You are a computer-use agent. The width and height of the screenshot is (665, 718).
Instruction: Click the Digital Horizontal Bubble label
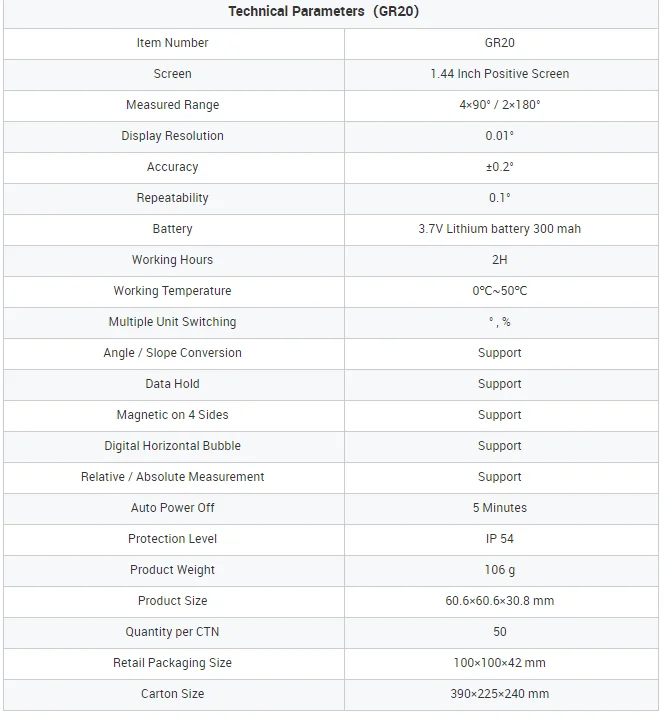click(173, 446)
